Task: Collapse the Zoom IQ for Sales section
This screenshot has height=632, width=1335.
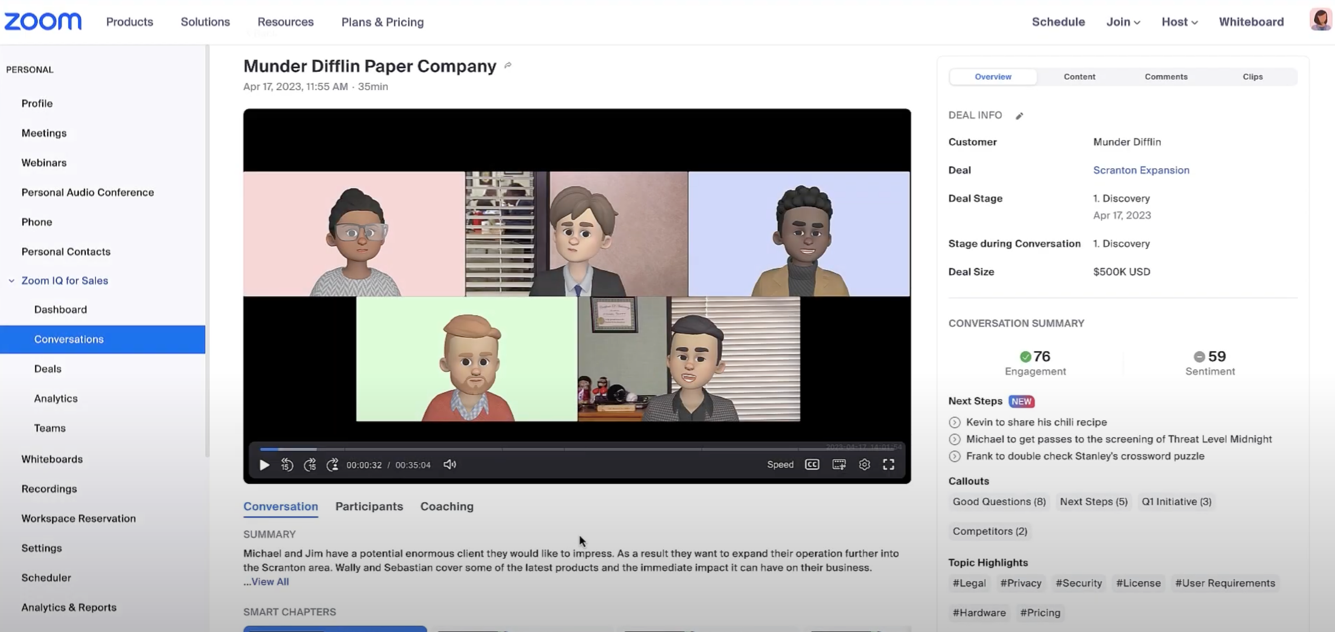Action: pyautogui.click(x=12, y=281)
